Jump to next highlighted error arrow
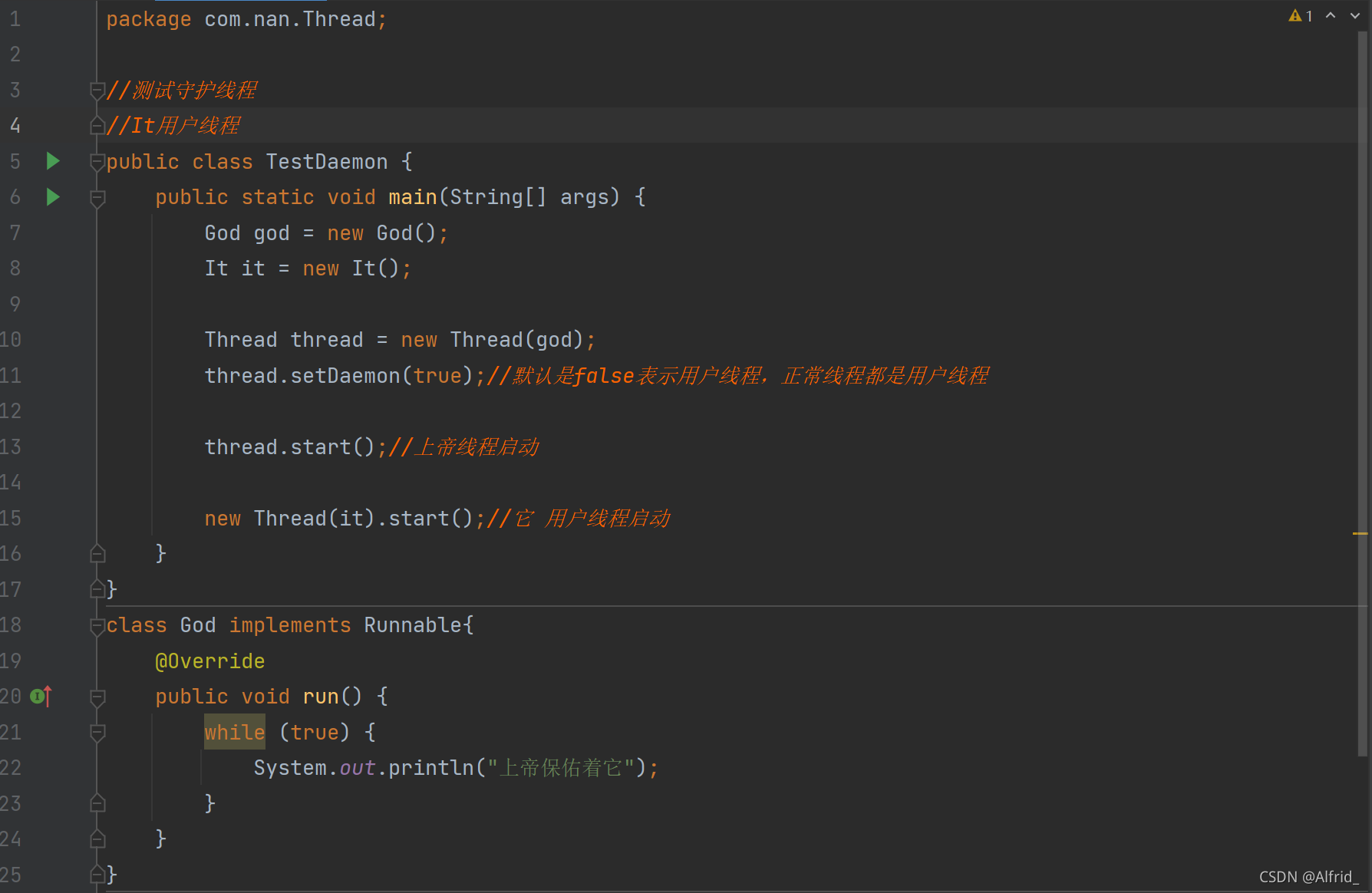The width and height of the screenshot is (1372, 893). (1355, 15)
